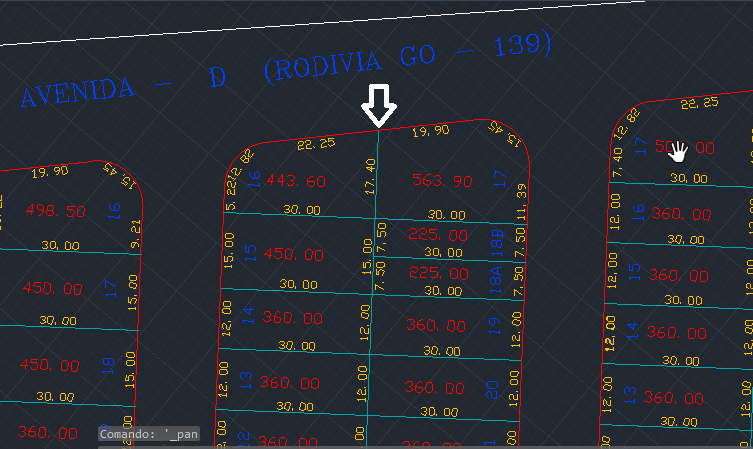
Task: Click the 17.40 dimension text
Action: click(x=372, y=182)
